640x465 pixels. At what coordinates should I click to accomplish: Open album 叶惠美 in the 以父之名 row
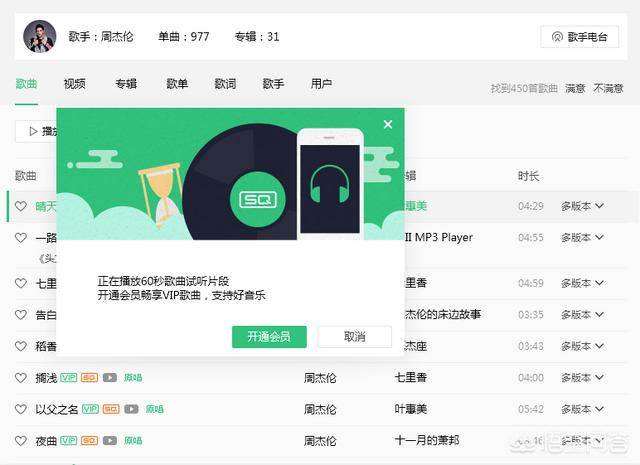(411, 409)
